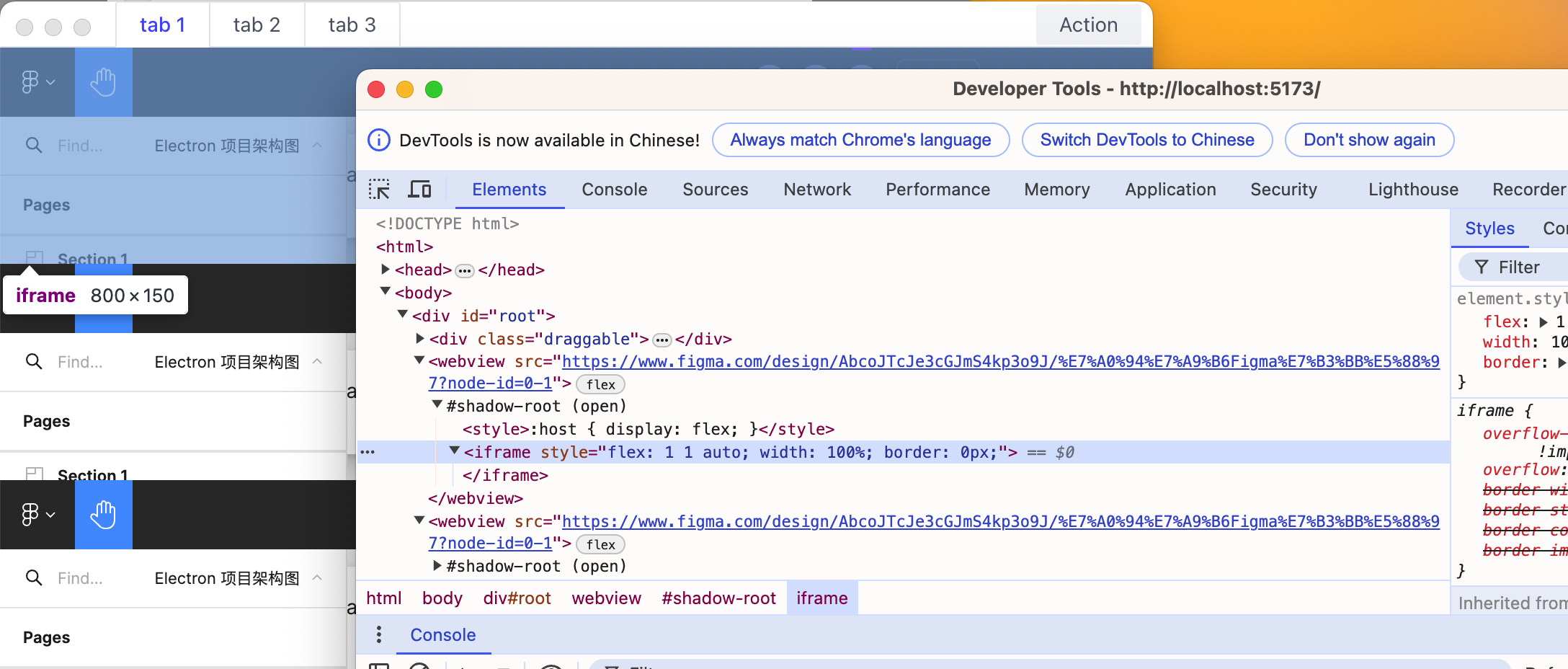Collapse the div id root node
This screenshot has height=669, width=1568.
403,314
